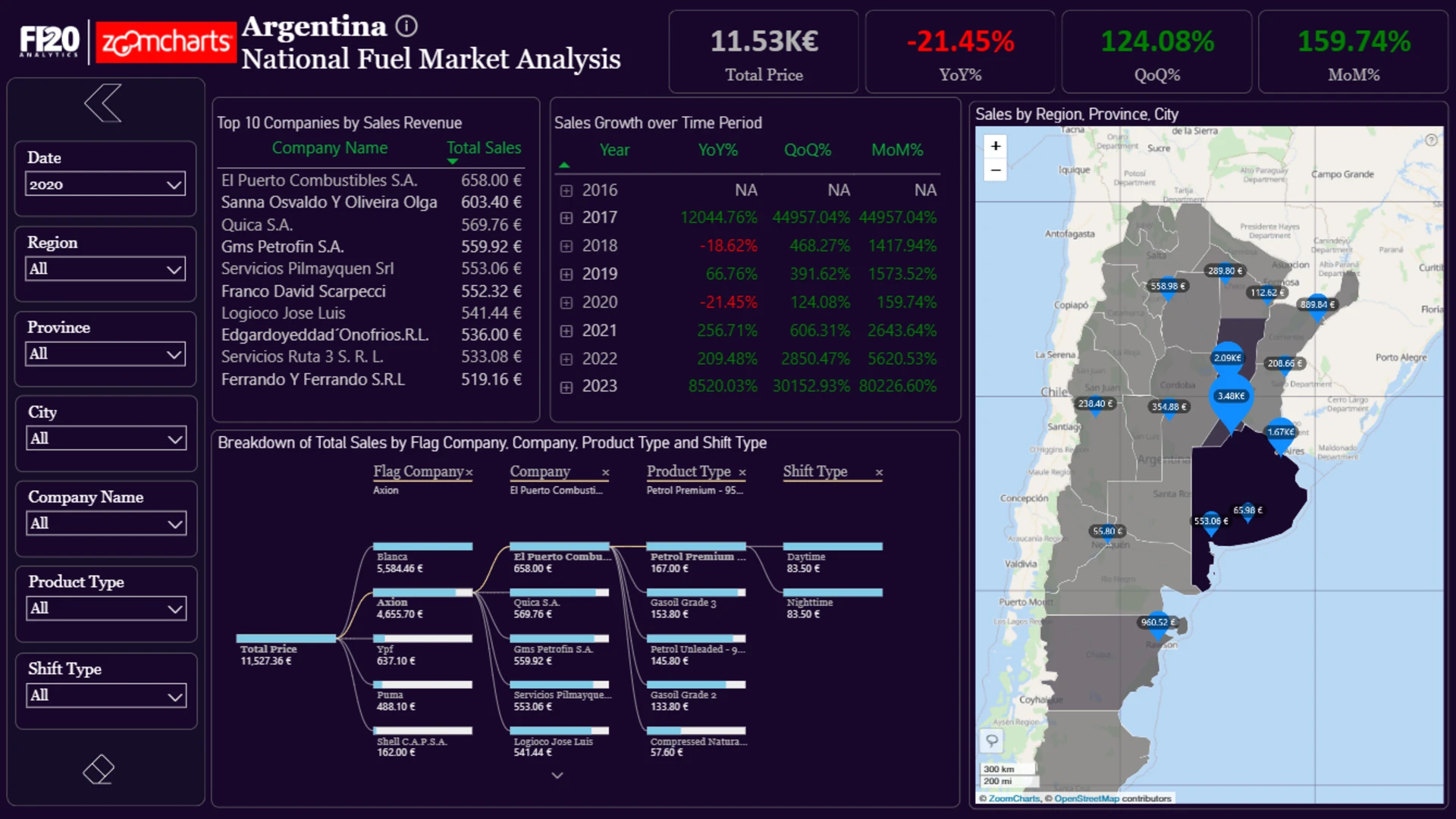This screenshot has height=819, width=1456.
Task: Activate the map lasso selection tool
Action: pyautogui.click(x=992, y=740)
